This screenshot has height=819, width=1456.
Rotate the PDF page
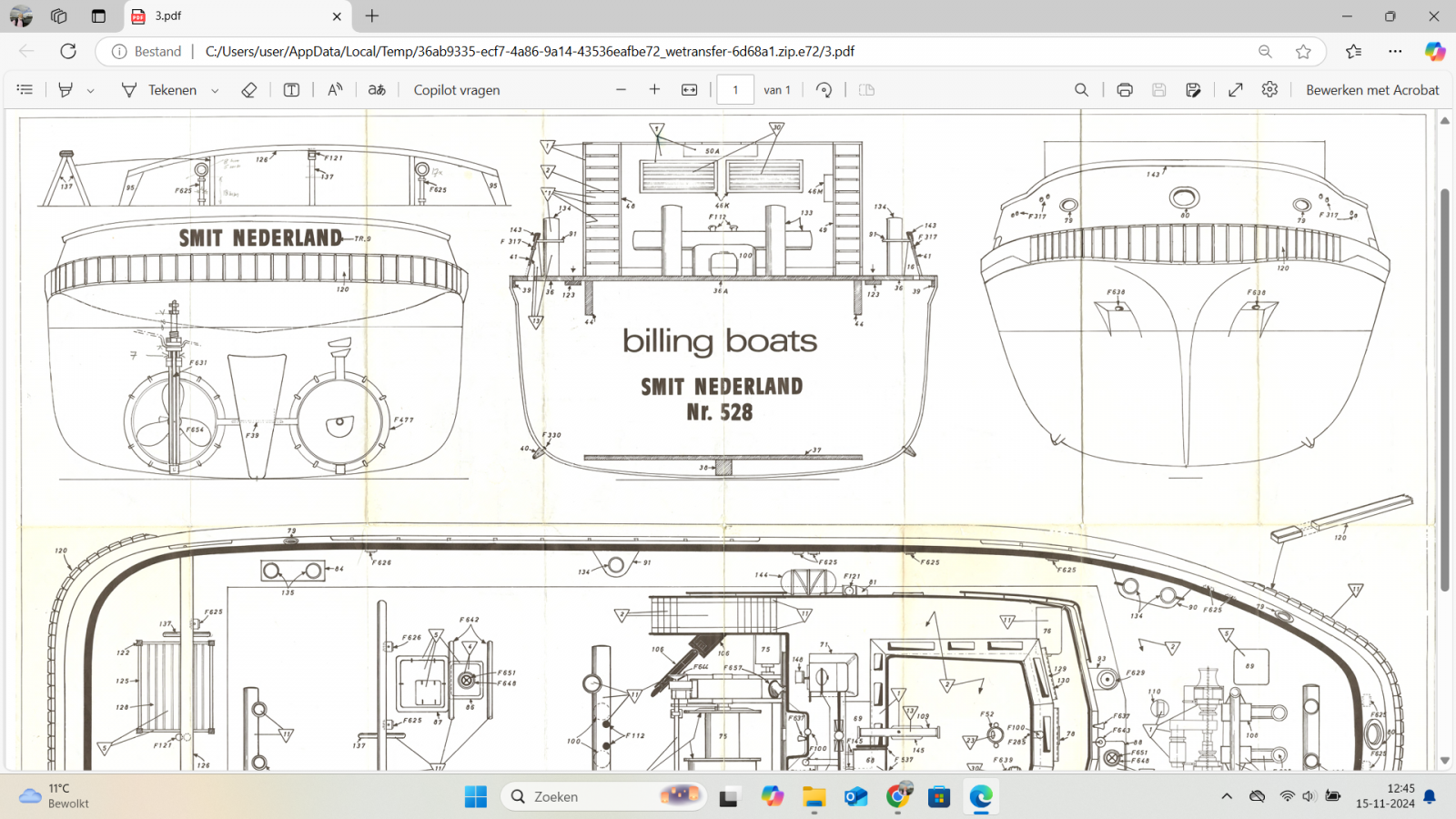click(x=824, y=89)
